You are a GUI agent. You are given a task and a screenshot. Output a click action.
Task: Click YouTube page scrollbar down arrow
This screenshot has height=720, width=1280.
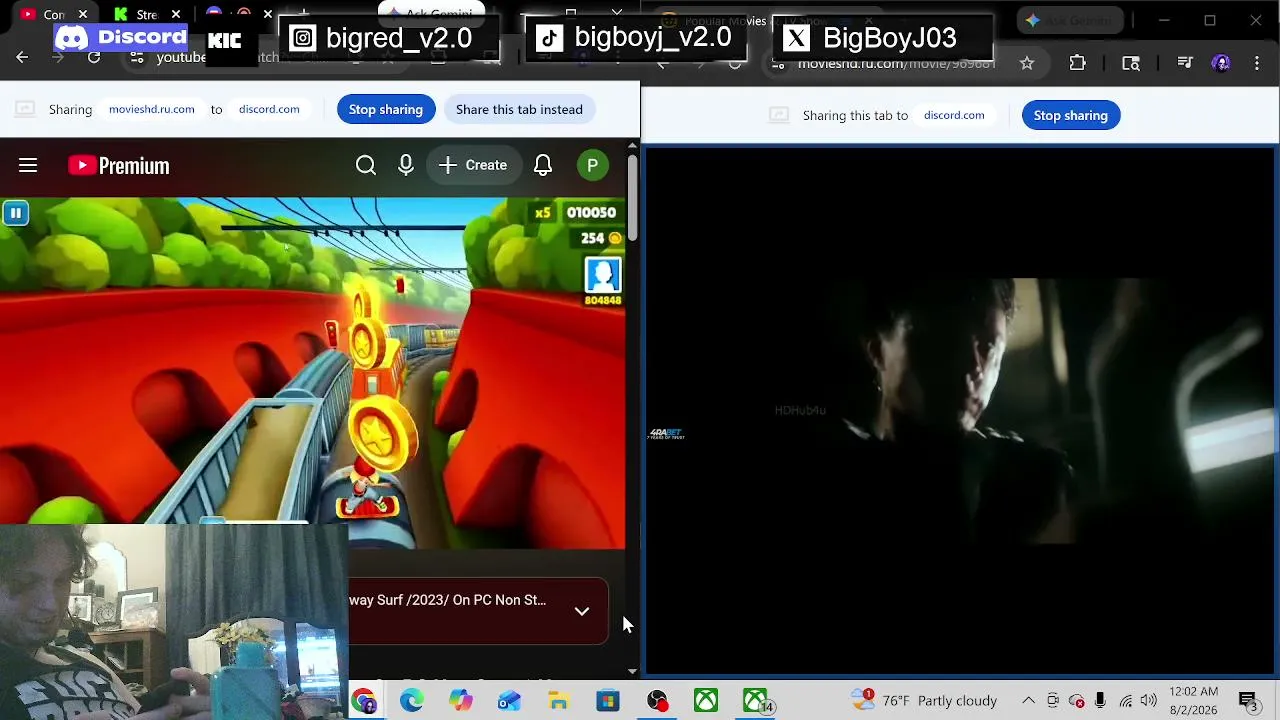(x=632, y=671)
